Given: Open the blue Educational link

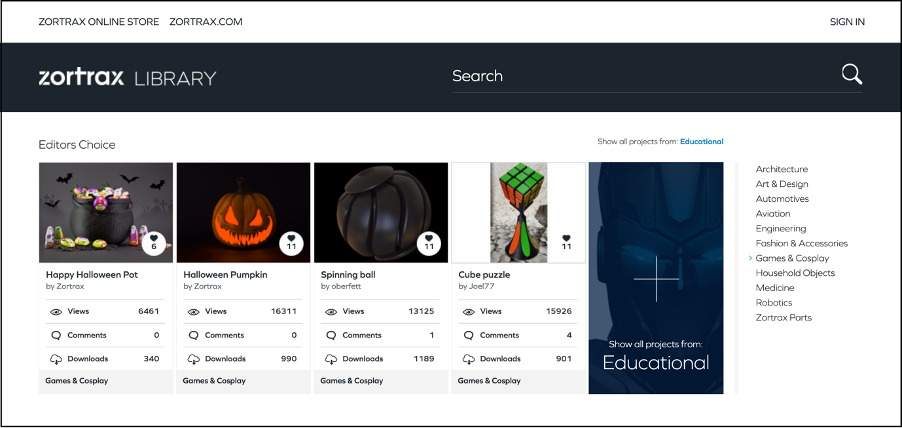Looking at the screenshot, I should pyautogui.click(x=702, y=142).
